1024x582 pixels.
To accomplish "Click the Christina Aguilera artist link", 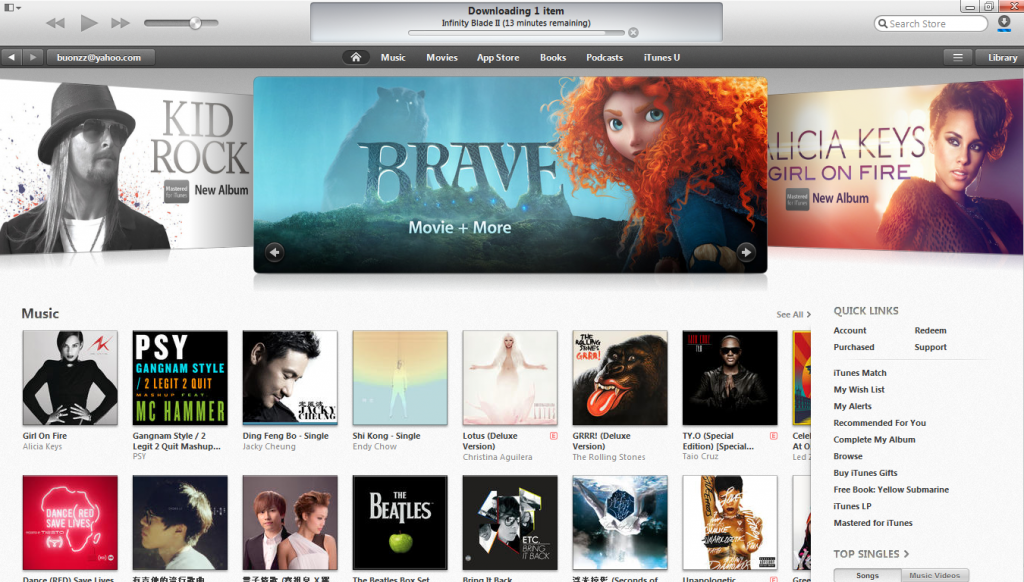I will 498,457.
